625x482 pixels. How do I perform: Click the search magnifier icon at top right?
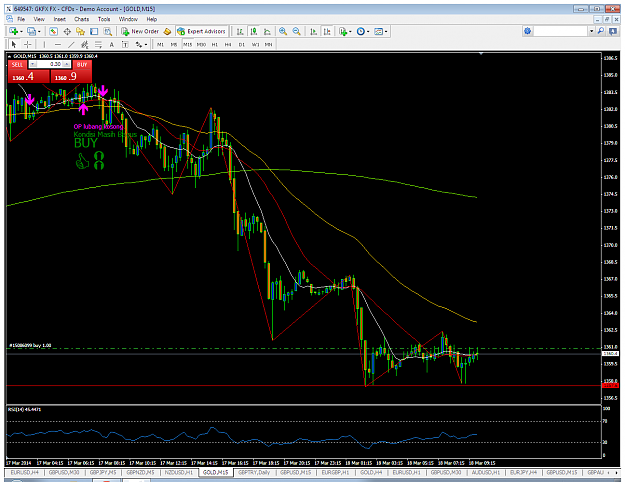(x=601, y=31)
